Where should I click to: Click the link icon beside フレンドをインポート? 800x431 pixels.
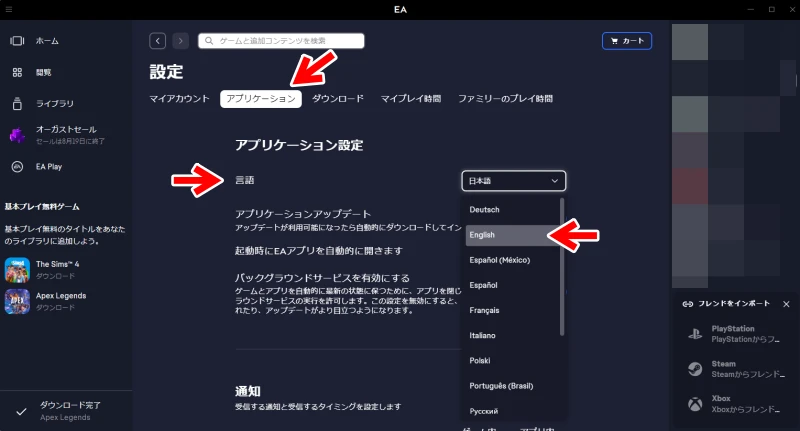click(688, 304)
